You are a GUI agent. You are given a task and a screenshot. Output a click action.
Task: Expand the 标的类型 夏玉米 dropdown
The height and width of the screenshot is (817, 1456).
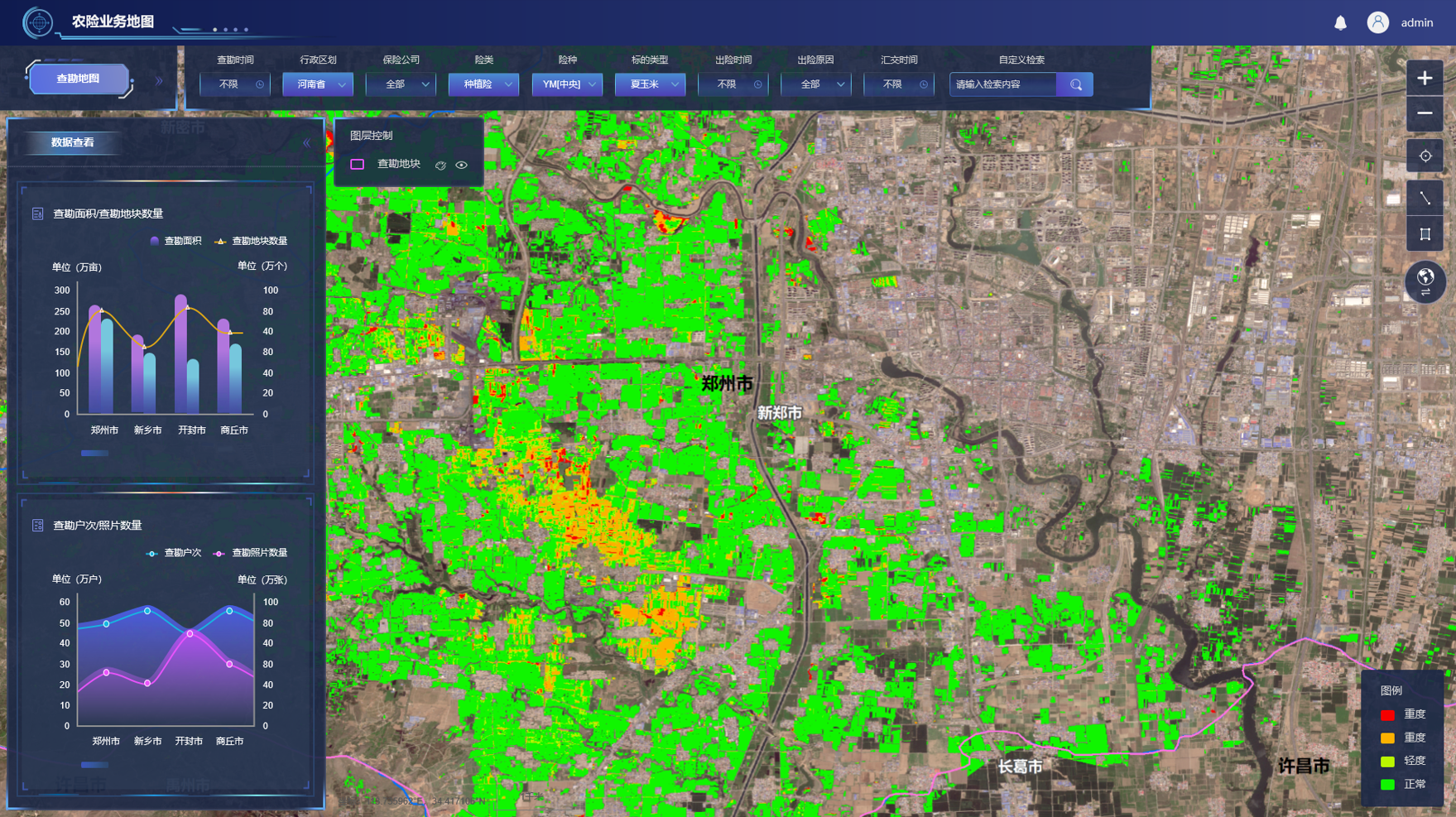(x=650, y=84)
